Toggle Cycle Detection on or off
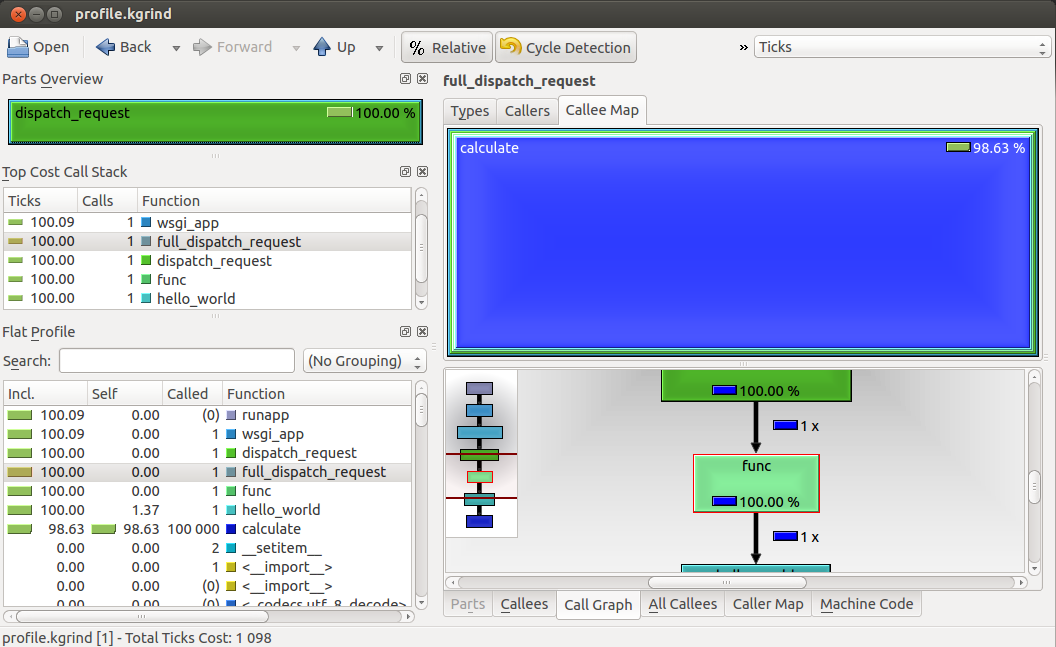This screenshot has width=1056, height=647. (566, 47)
